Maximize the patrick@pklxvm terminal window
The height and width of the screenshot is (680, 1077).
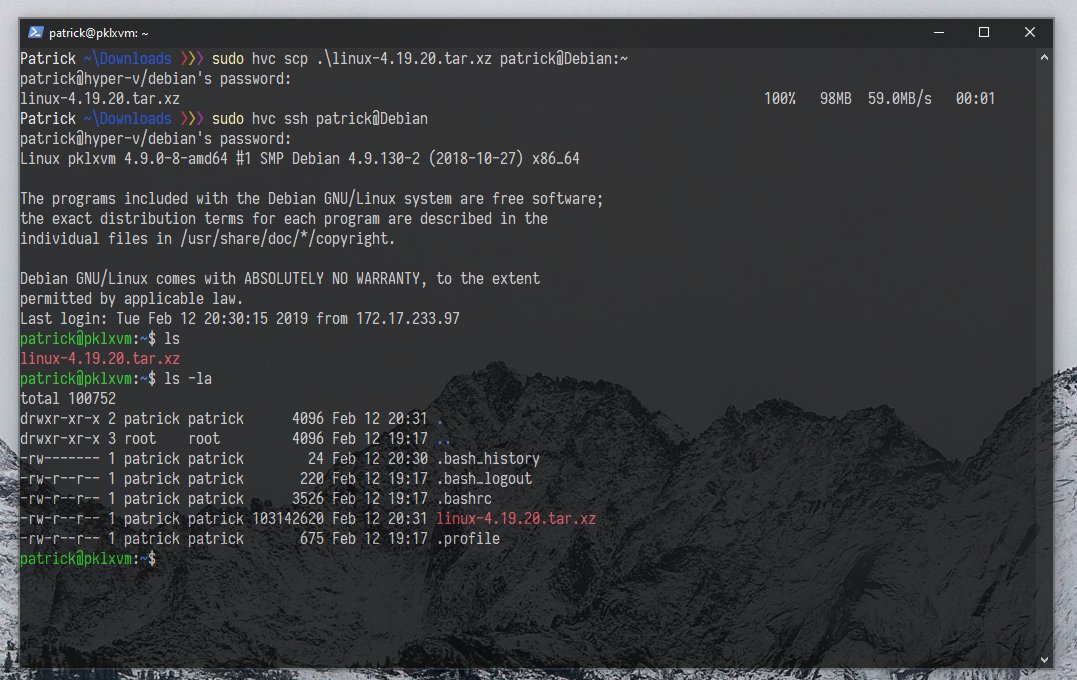point(984,32)
